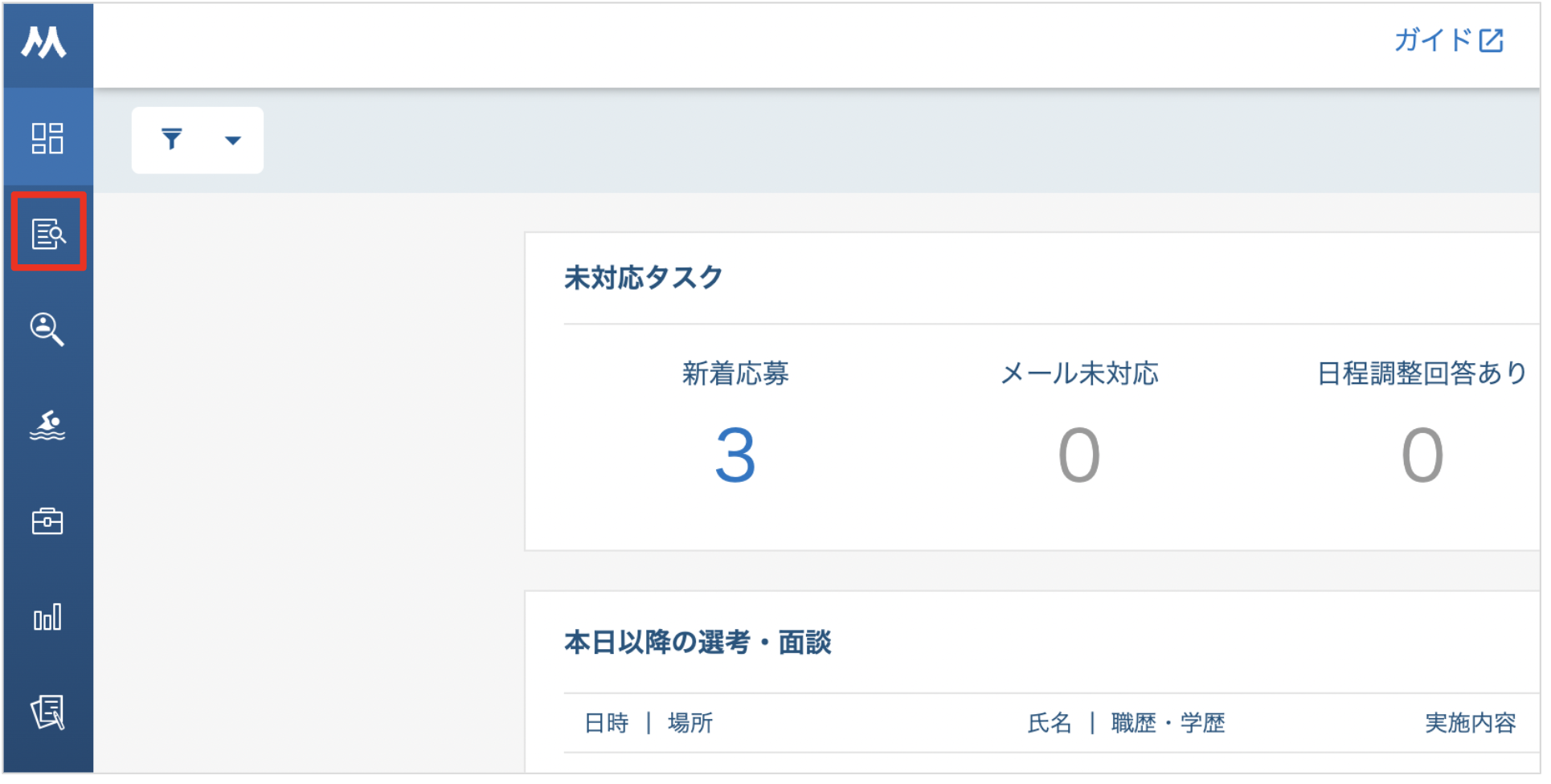Click the 氏名 column header
Screen dimensions: 1551x784
(x=1050, y=724)
